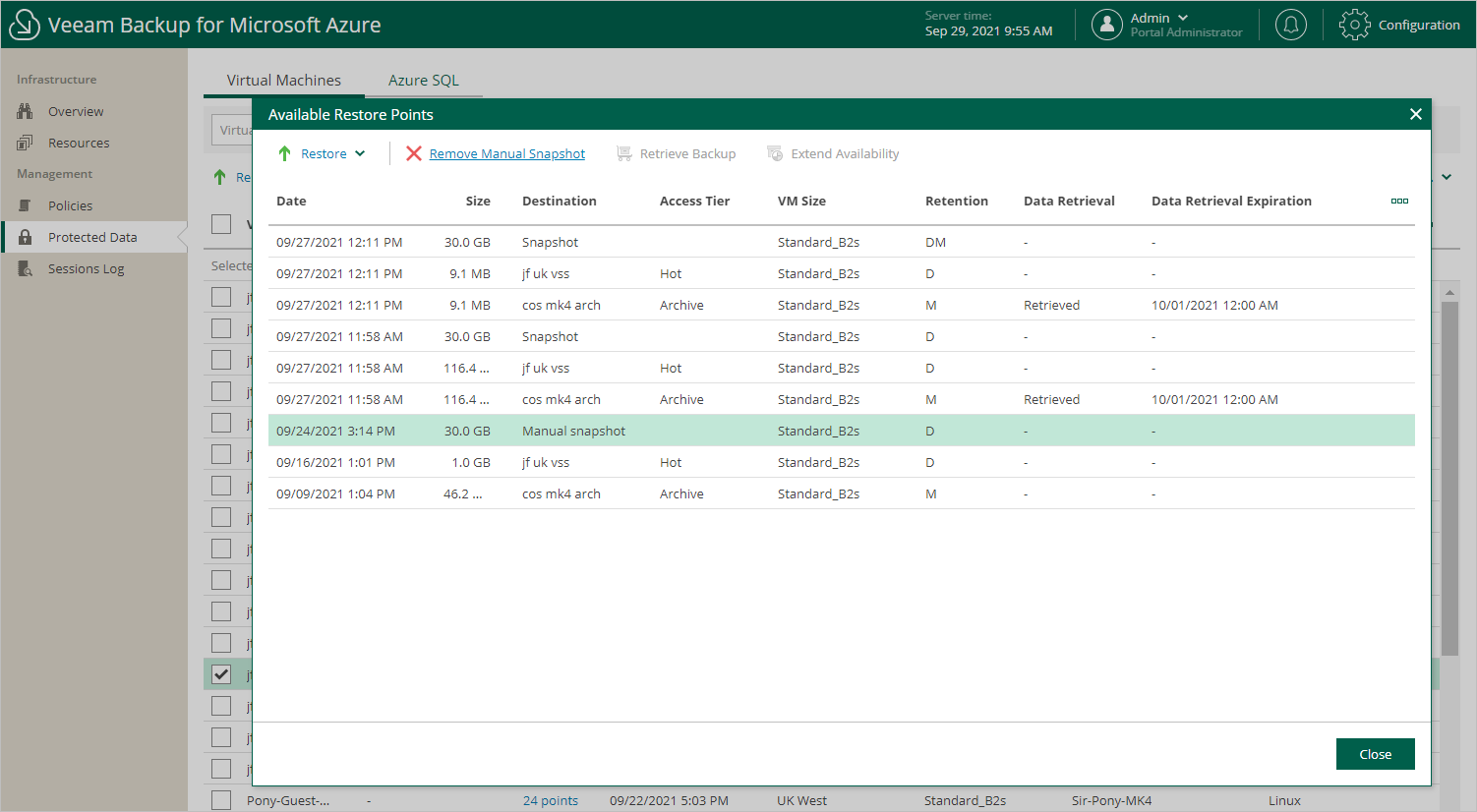Image resolution: width=1477 pixels, height=812 pixels.
Task: Select the 09/09/2021 1:04 PM restore point
Action: (842, 493)
